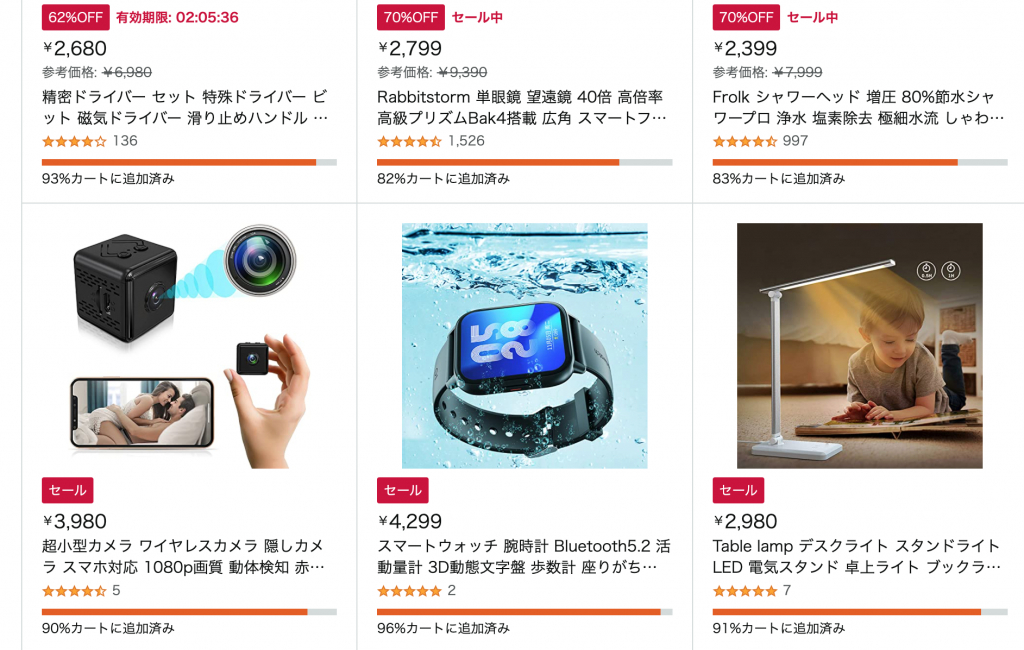This screenshot has width=1024, height=650.
Task: Open the スマートウォッチ 腕時計 Bluetooth5.2 link
Action: [524, 557]
